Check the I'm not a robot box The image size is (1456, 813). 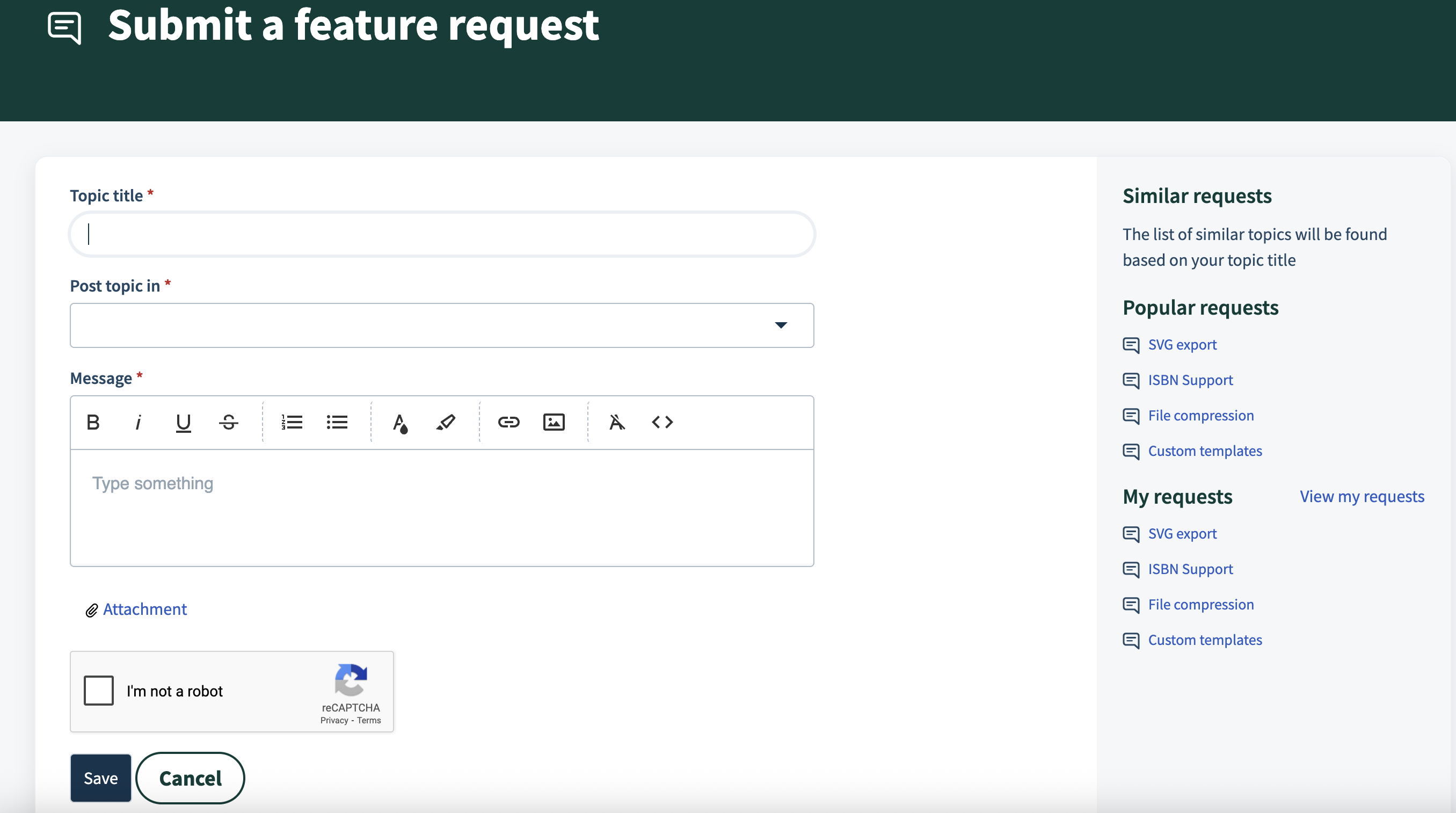click(x=99, y=691)
